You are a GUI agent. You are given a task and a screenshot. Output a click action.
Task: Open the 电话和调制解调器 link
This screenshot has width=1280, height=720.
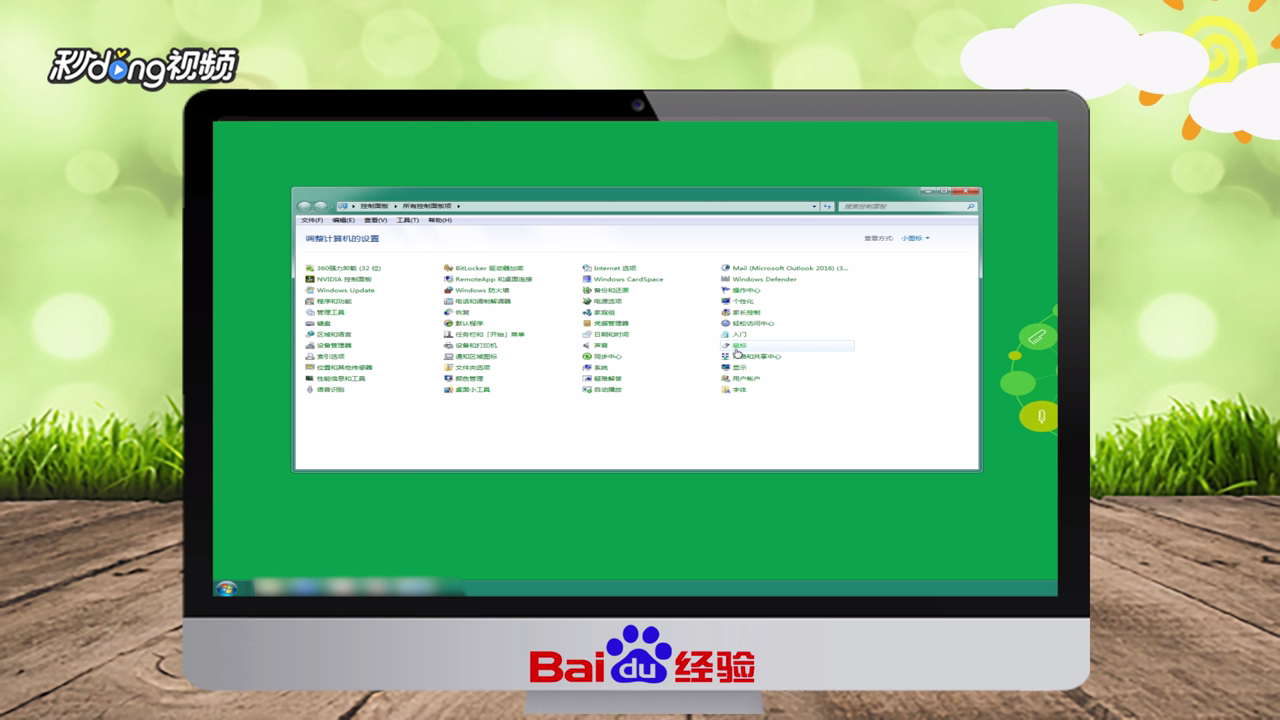pyautogui.click(x=483, y=301)
